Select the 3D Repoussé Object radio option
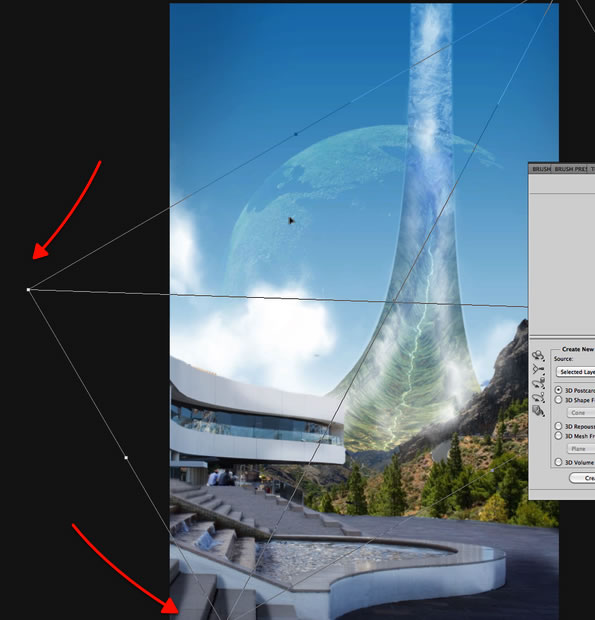Screen dimensions: 595x620 558,426
